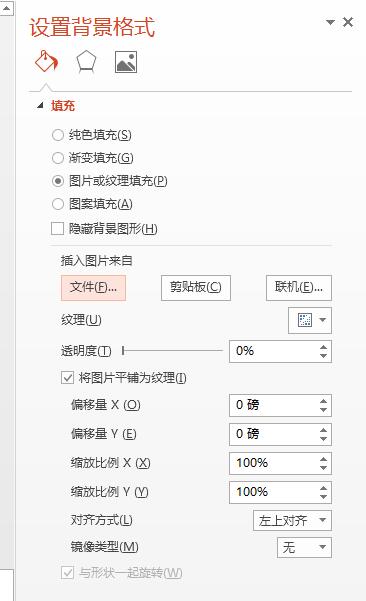Viewport: 366px width, 601px height.
Task: Switch to the Effects pentagon icon tab
Action: [86, 62]
